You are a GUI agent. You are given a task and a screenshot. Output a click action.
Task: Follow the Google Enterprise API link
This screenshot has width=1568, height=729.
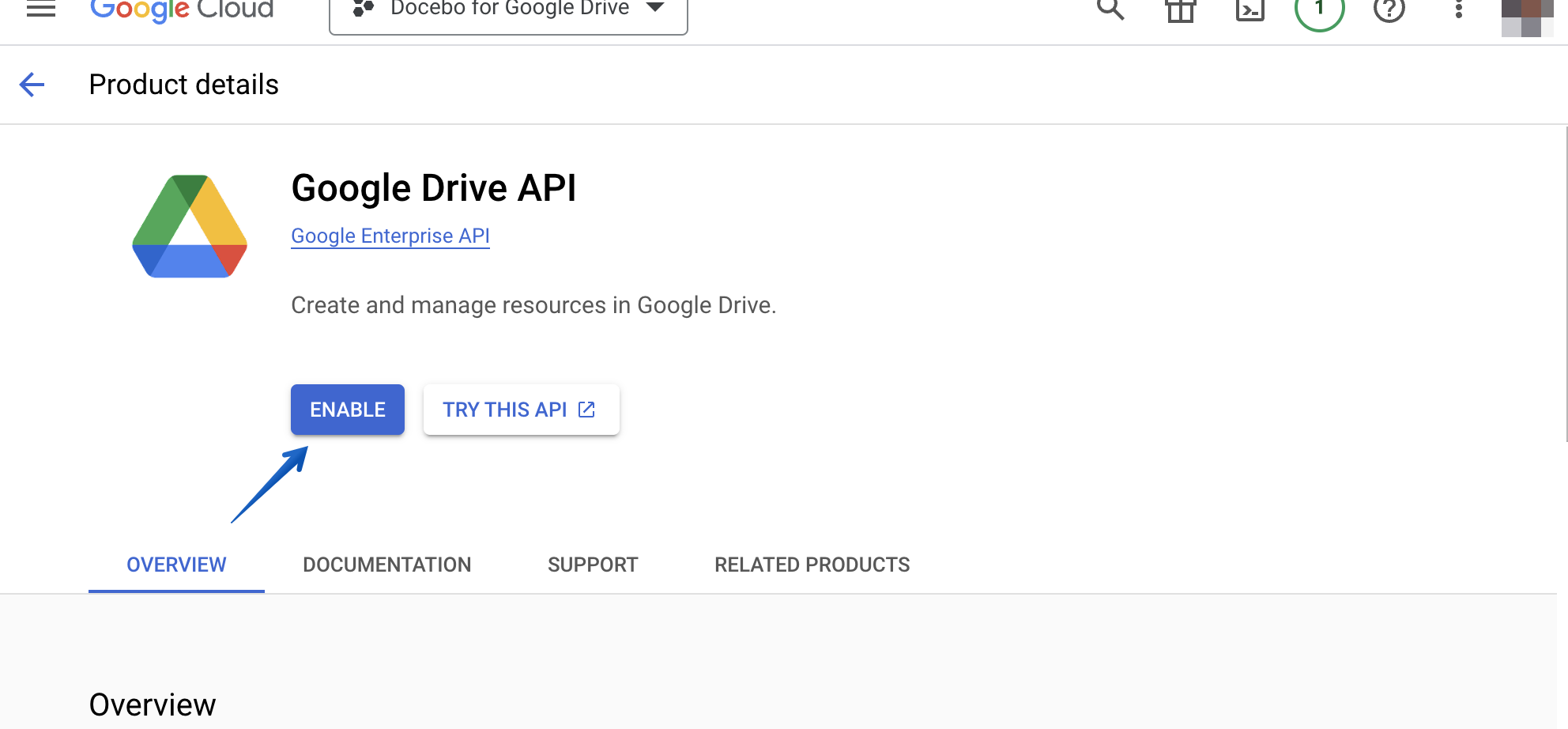point(390,236)
